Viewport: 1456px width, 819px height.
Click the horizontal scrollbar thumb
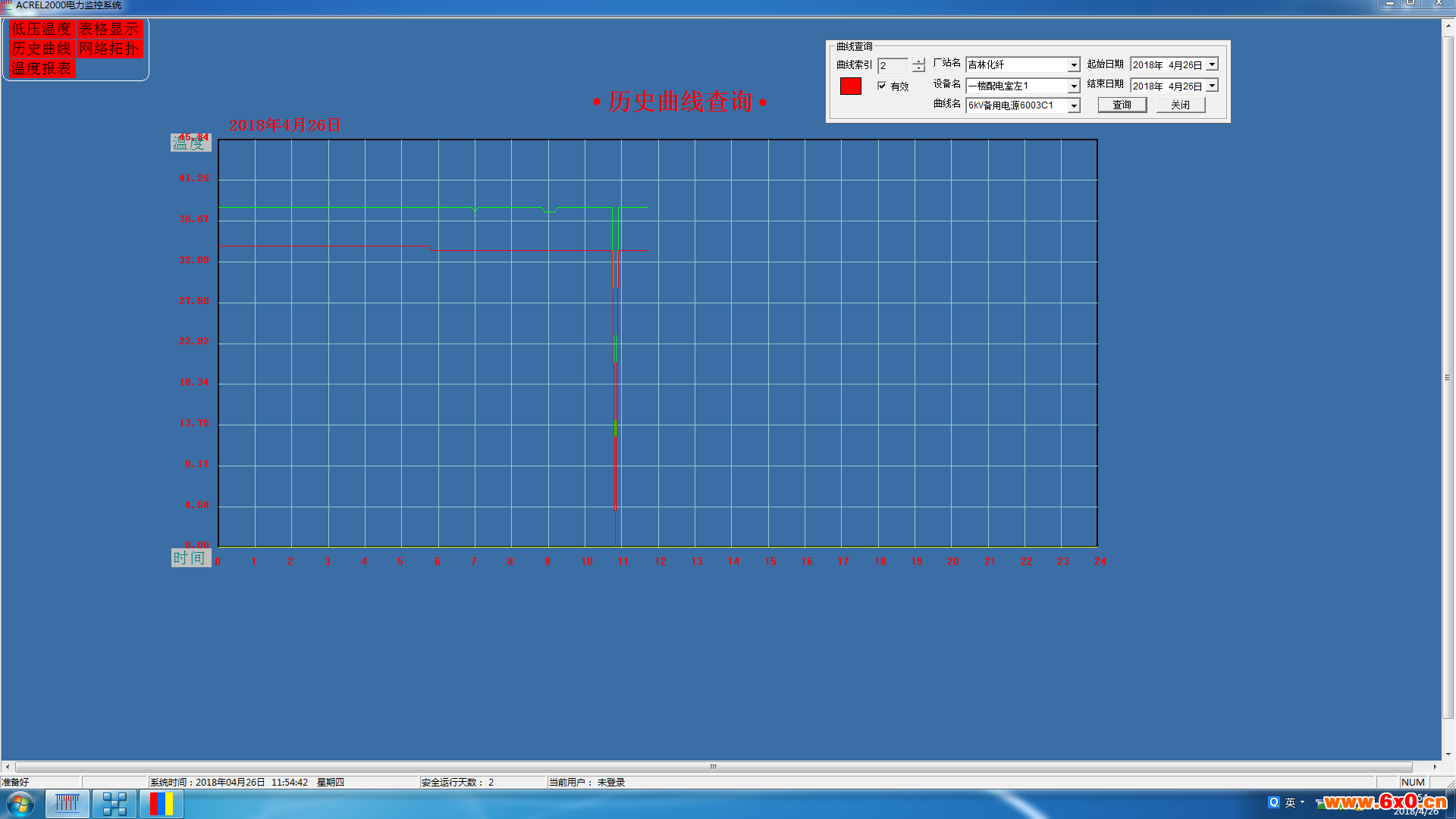714,767
